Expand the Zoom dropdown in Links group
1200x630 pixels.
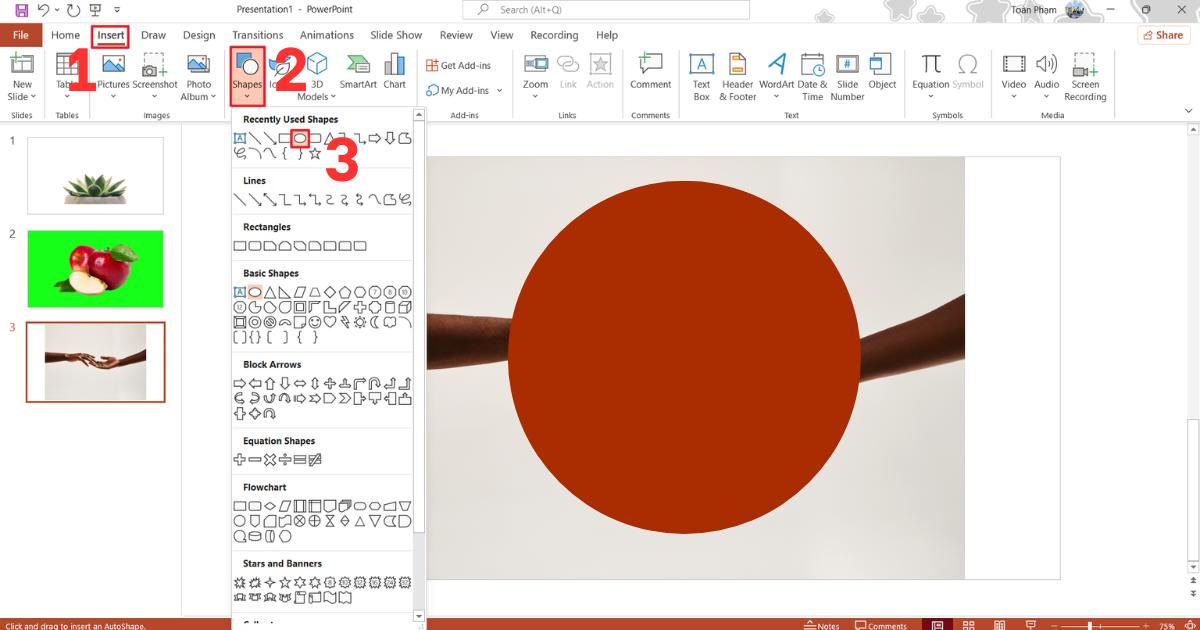[x=535, y=97]
